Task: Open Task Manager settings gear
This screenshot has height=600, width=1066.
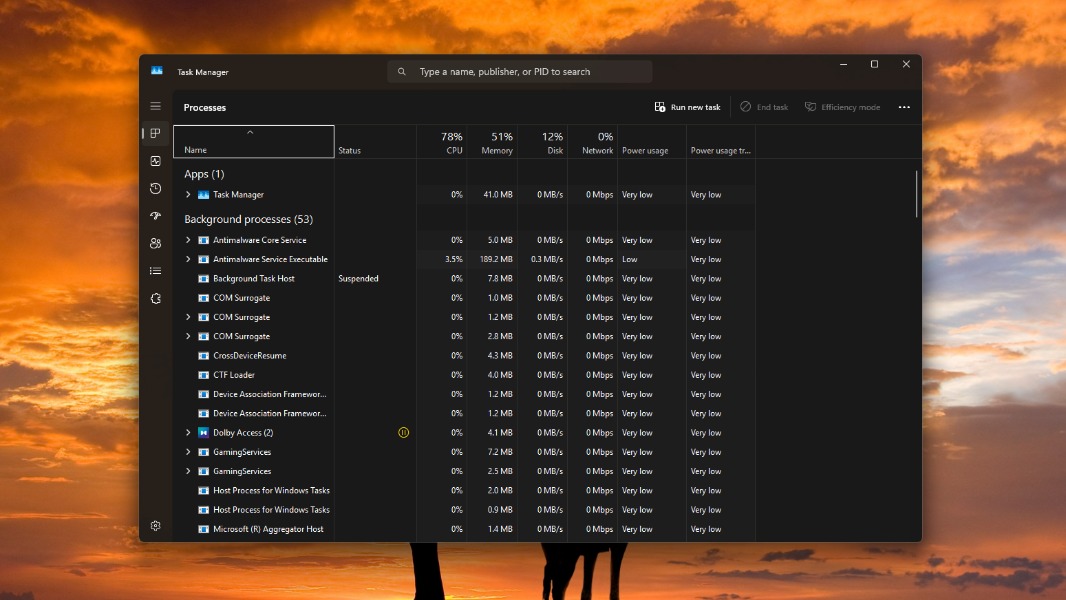Action: [x=155, y=526]
